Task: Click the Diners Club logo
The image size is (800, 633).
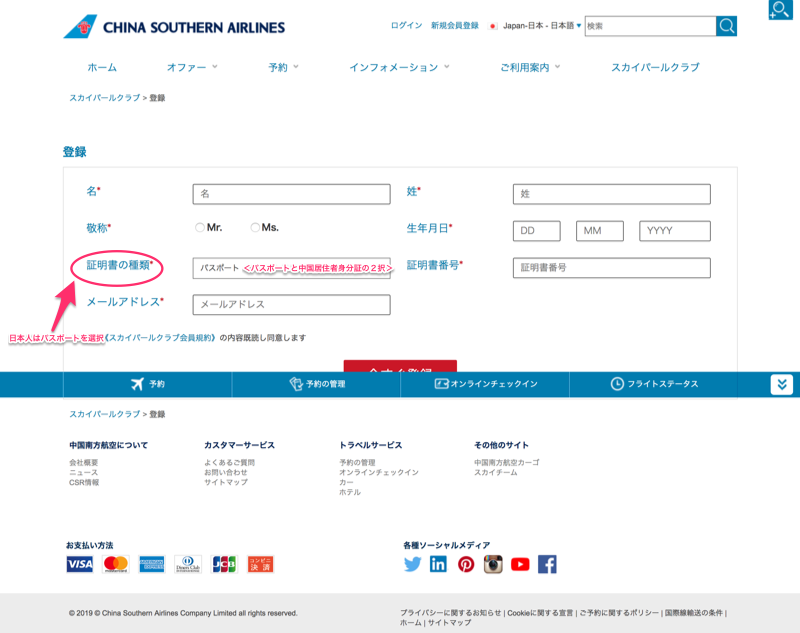Action: click(188, 564)
